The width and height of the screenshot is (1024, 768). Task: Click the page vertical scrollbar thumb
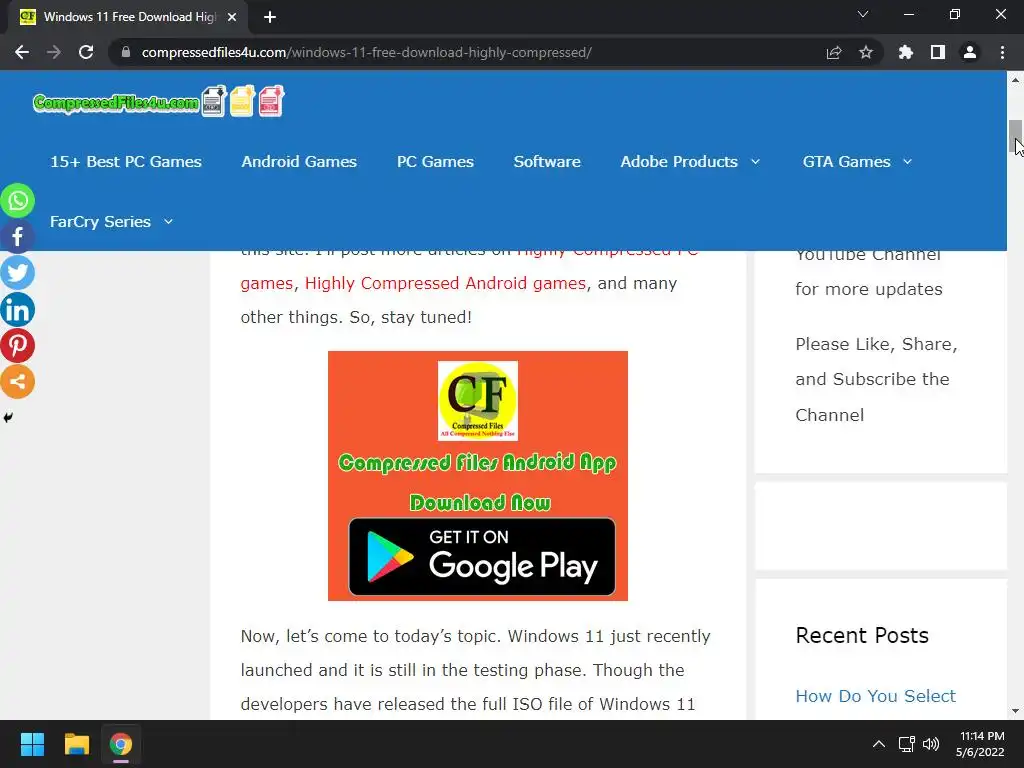point(1015,136)
